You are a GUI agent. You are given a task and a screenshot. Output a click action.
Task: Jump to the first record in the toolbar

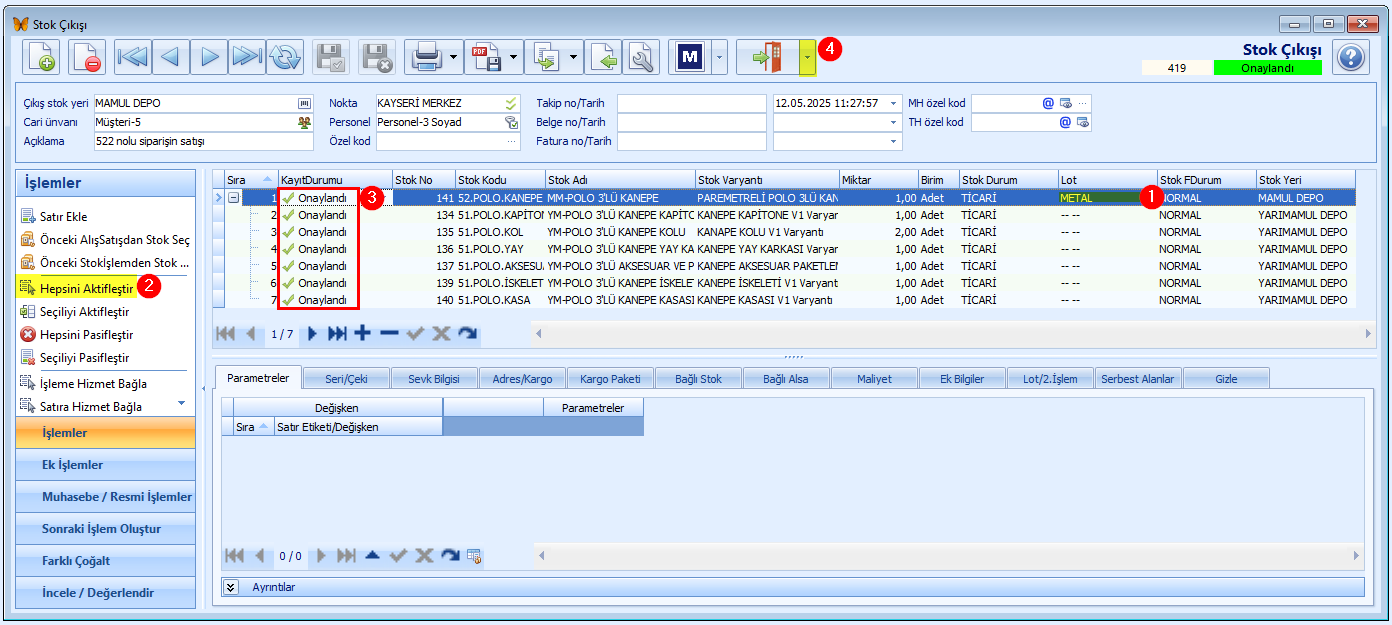click(x=133, y=57)
